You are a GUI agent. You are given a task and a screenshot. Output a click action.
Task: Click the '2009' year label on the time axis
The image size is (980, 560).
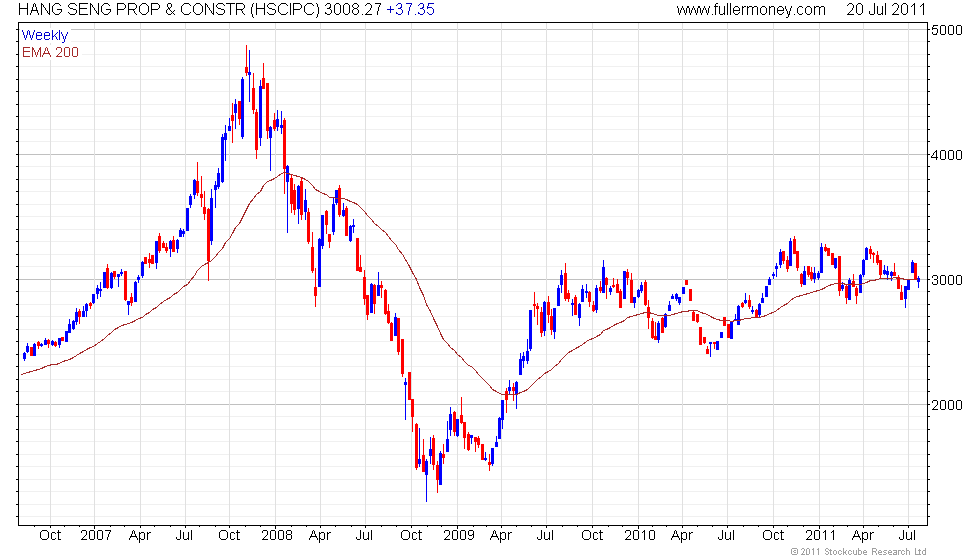[459, 536]
